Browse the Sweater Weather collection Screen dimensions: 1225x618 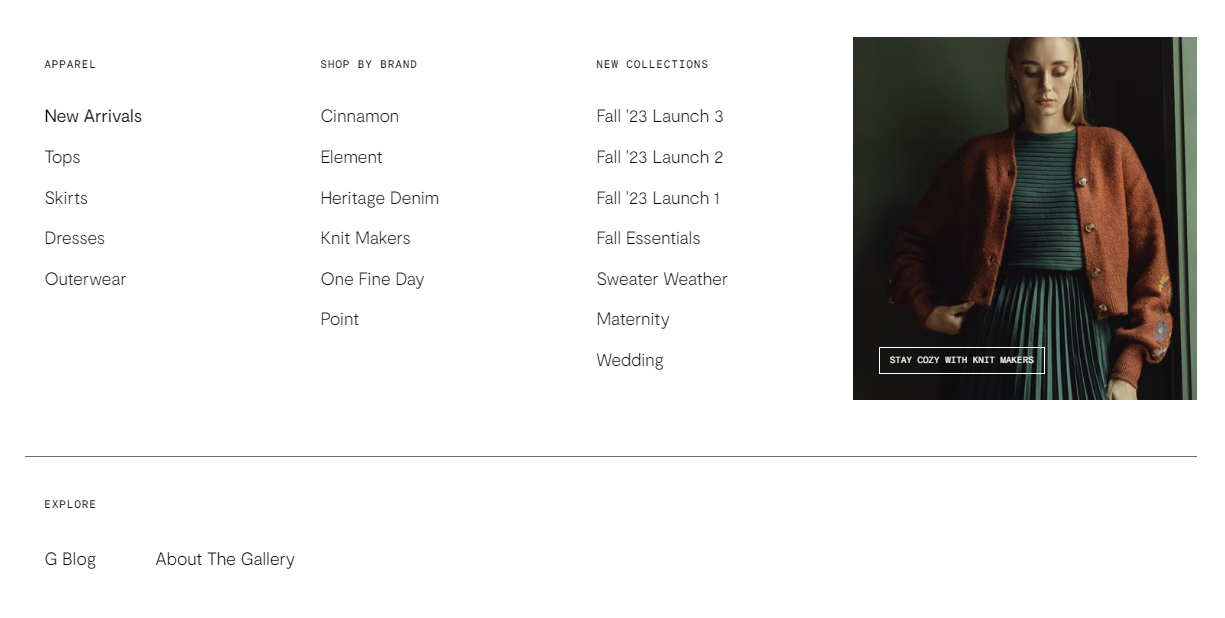[662, 279]
